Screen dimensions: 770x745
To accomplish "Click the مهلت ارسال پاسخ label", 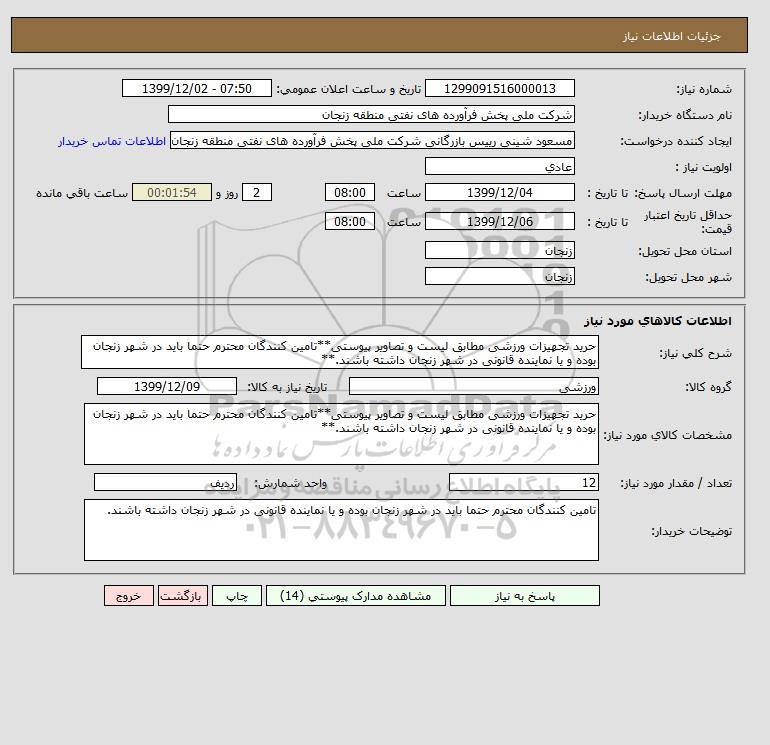I will (683, 193).
